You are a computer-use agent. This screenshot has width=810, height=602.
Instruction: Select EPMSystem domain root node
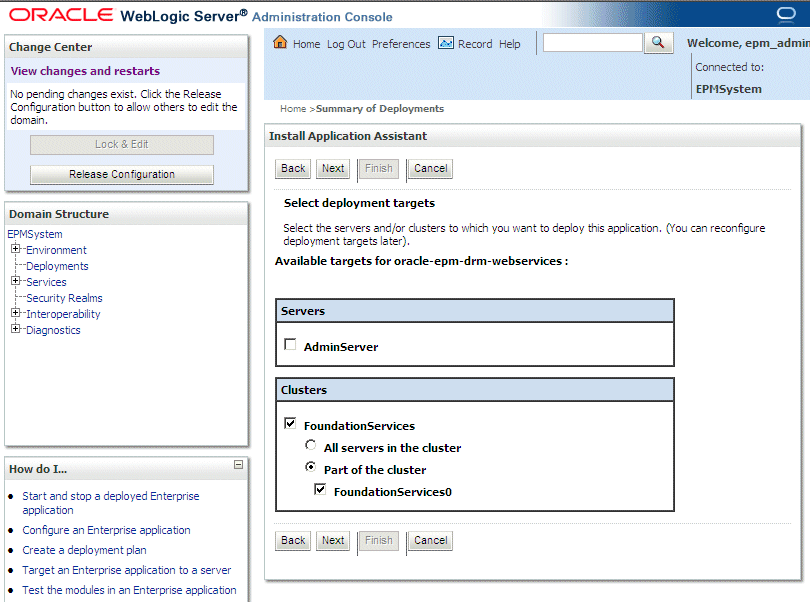35,234
